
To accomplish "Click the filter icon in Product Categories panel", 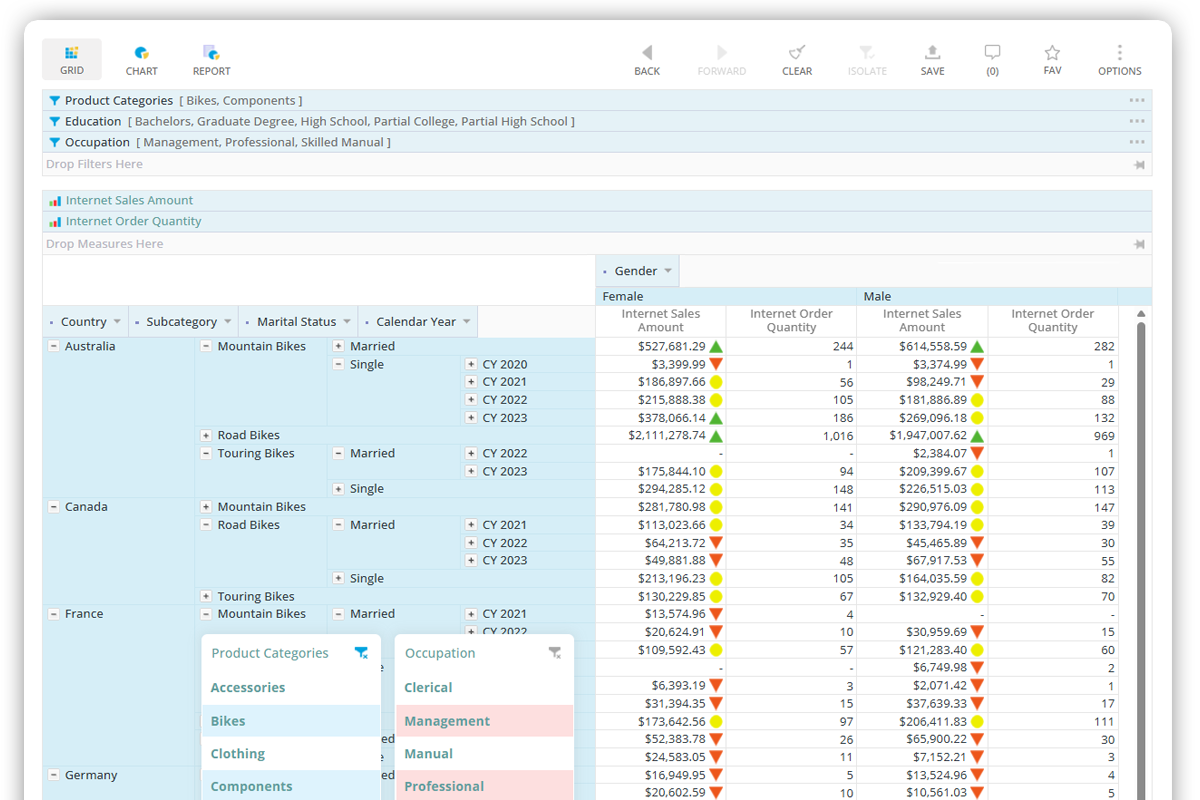I will 361,653.
